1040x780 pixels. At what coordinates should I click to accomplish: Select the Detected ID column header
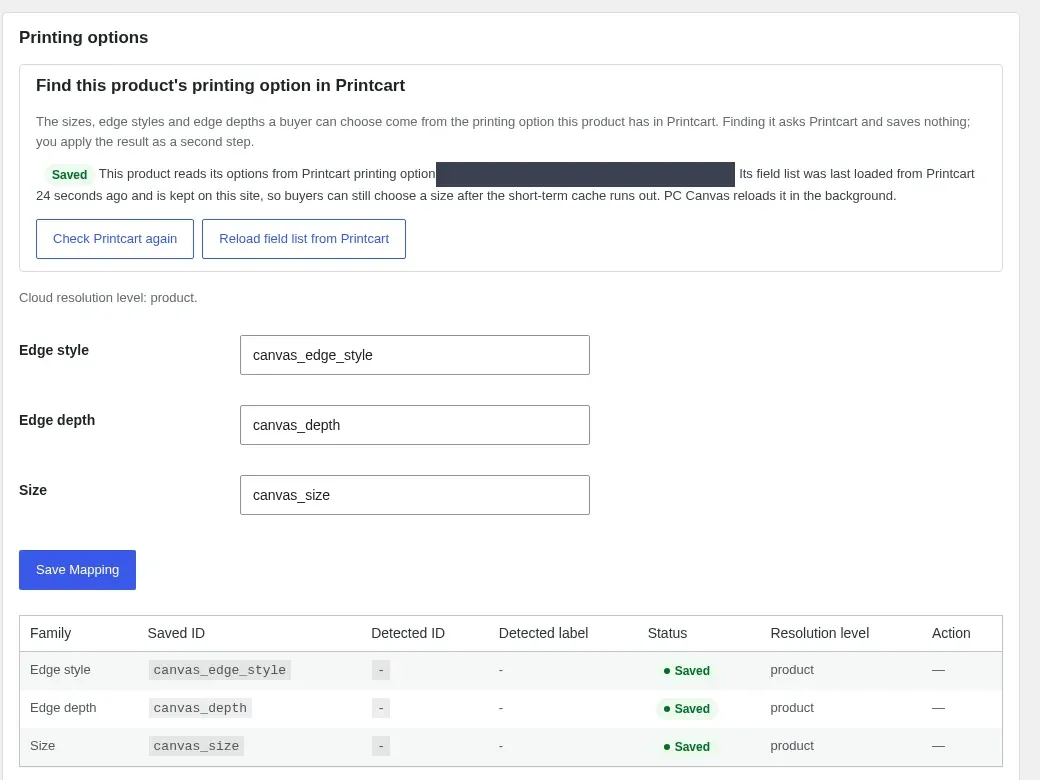pos(408,633)
